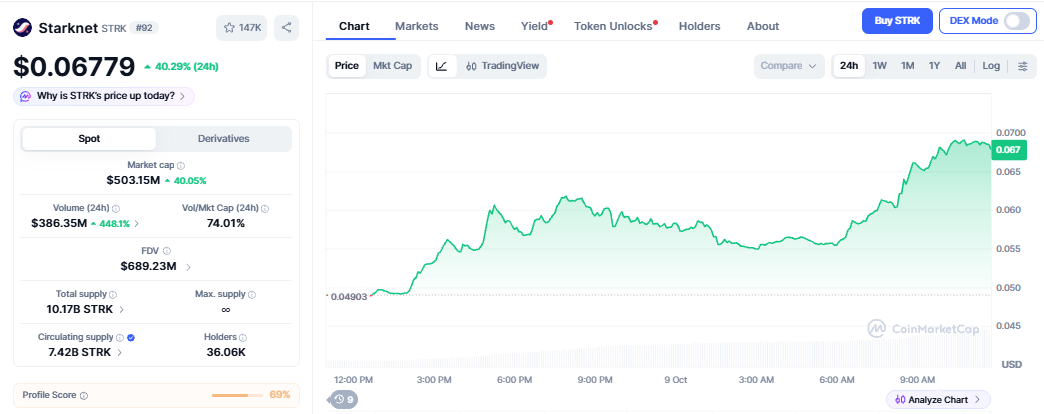Add STRK to watchlist star button
1044x414 pixels.
pyautogui.click(x=242, y=28)
